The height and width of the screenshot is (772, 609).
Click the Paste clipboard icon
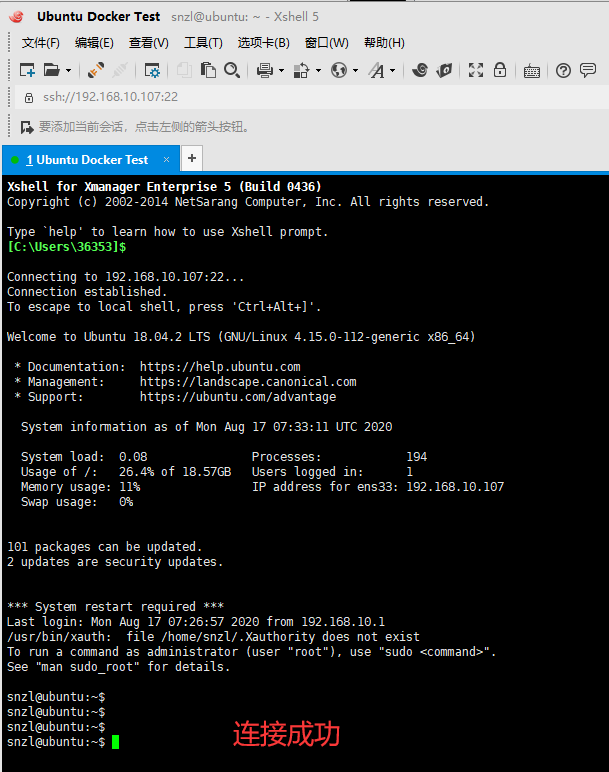tap(208, 70)
